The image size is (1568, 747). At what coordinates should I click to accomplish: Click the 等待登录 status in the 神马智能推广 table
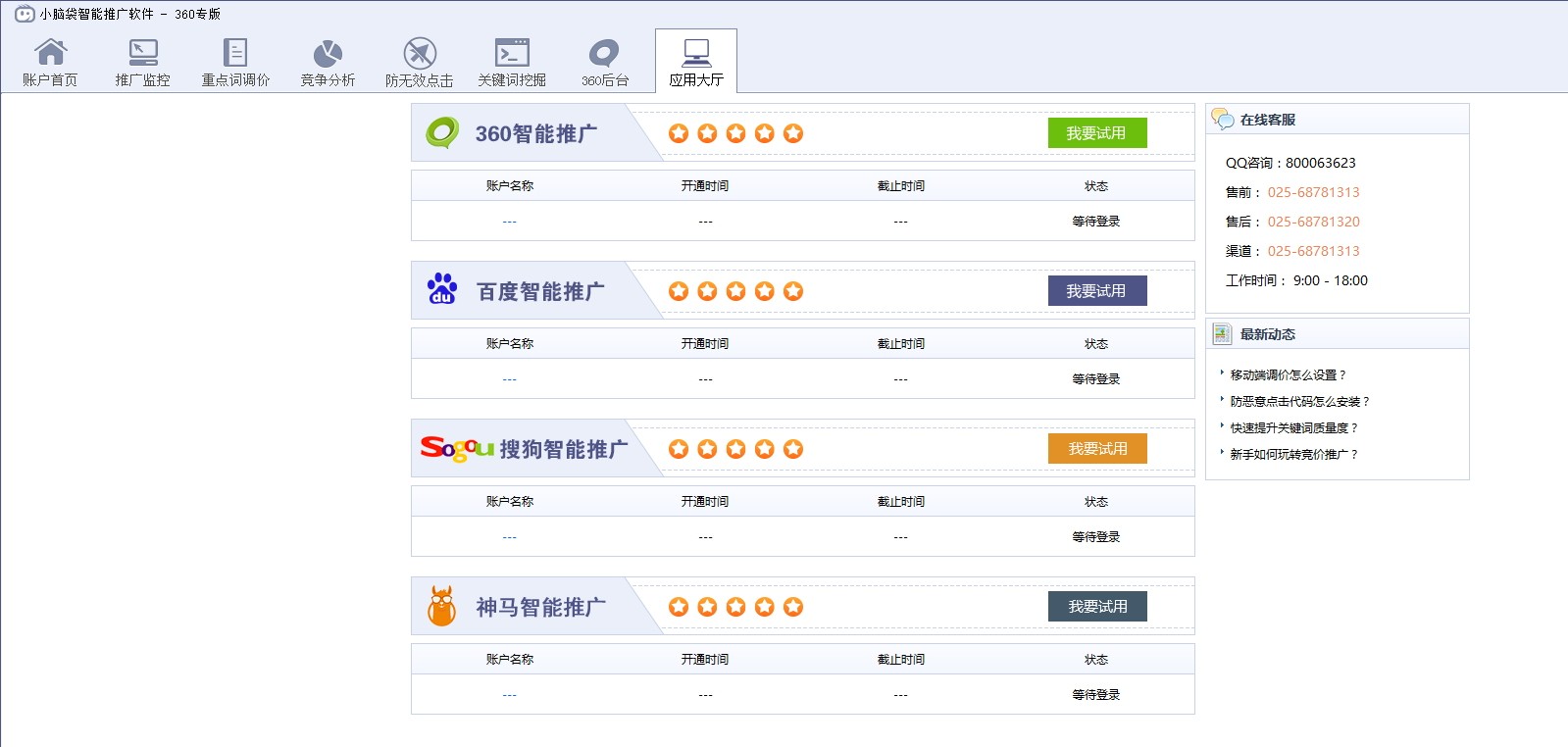1096,695
